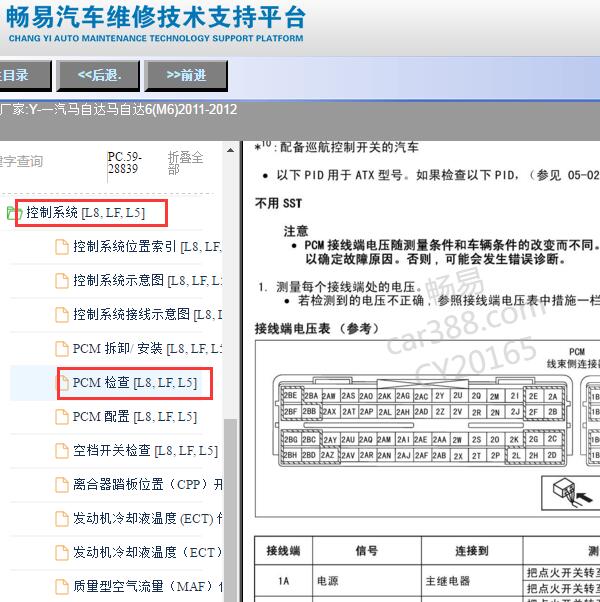Click the 连接到 table header
Image resolution: width=600 pixels, height=602 pixels.
472,551
